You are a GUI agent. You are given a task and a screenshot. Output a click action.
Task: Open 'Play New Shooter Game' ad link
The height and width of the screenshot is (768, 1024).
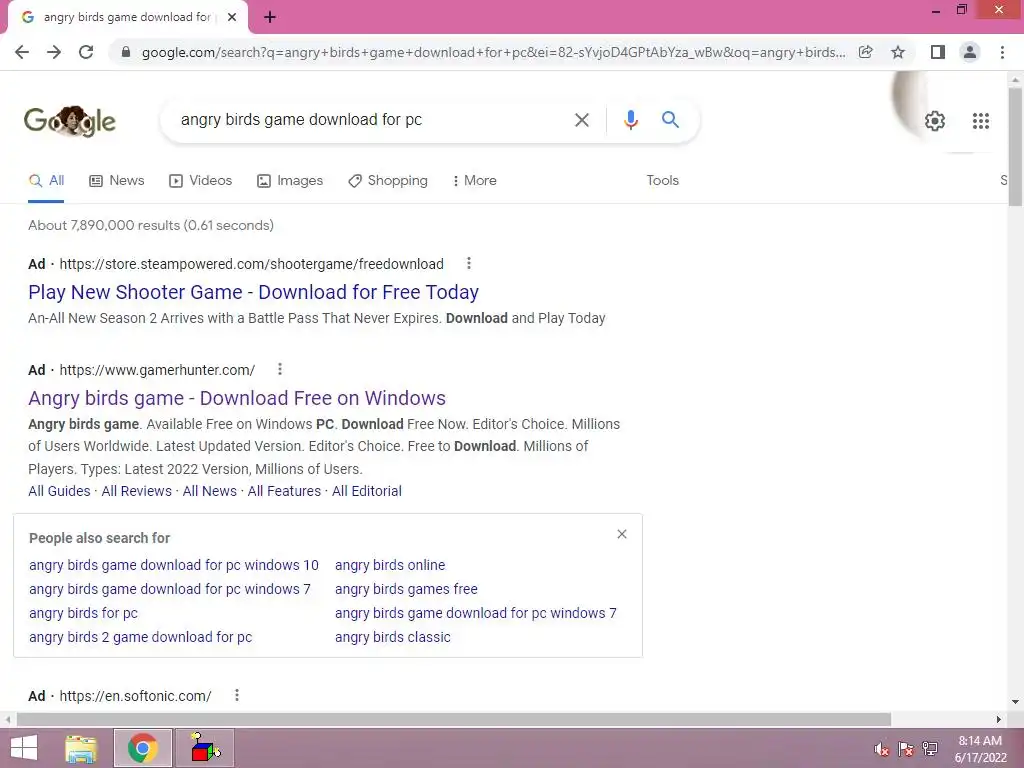(253, 292)
